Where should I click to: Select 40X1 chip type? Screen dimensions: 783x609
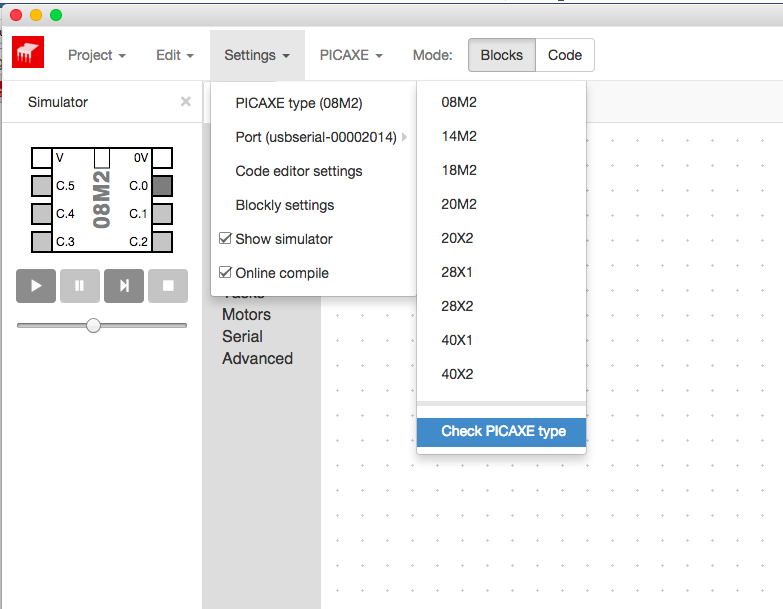click(501, 339)
